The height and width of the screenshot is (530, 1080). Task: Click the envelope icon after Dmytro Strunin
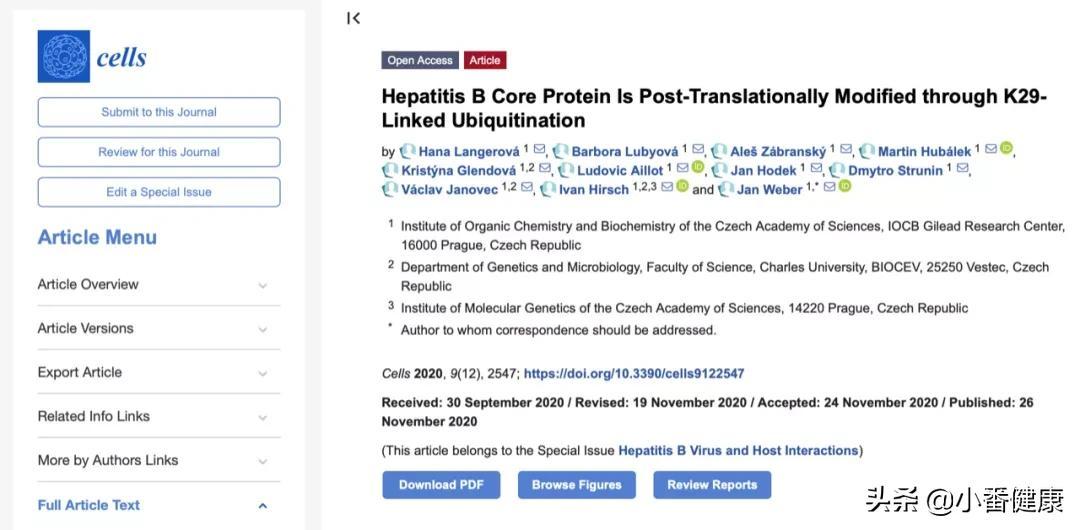[963, 169]
